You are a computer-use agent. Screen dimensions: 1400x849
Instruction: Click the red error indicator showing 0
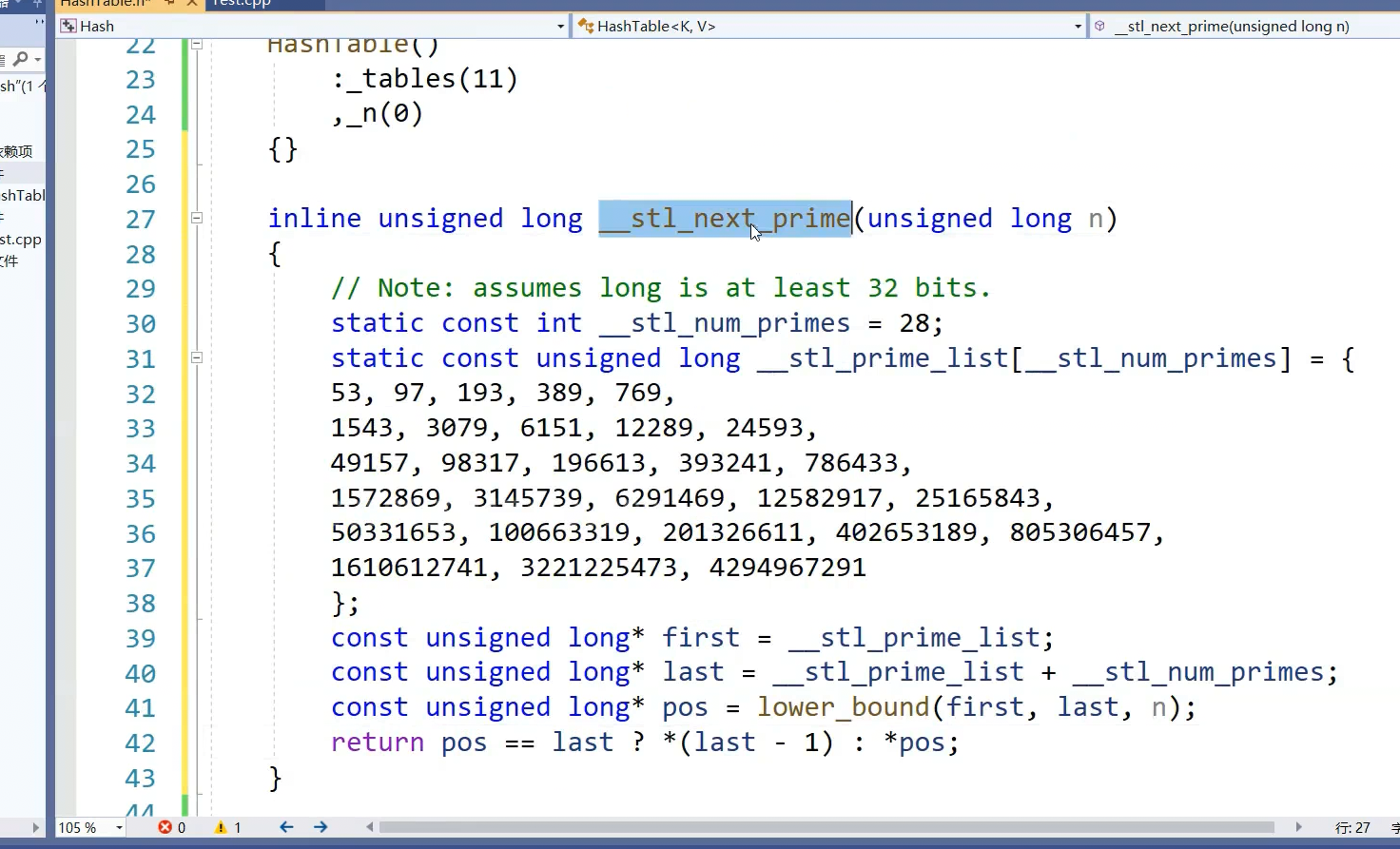172,827
